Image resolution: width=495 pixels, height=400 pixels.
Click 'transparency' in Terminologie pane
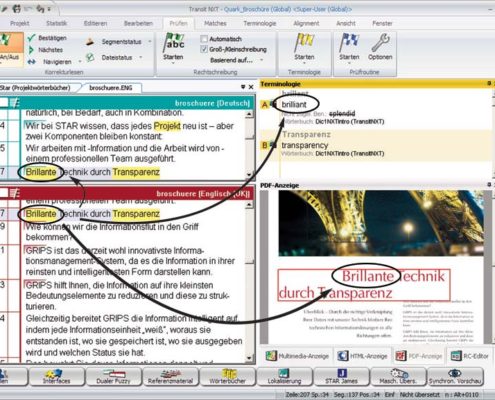tap(305, 145)
